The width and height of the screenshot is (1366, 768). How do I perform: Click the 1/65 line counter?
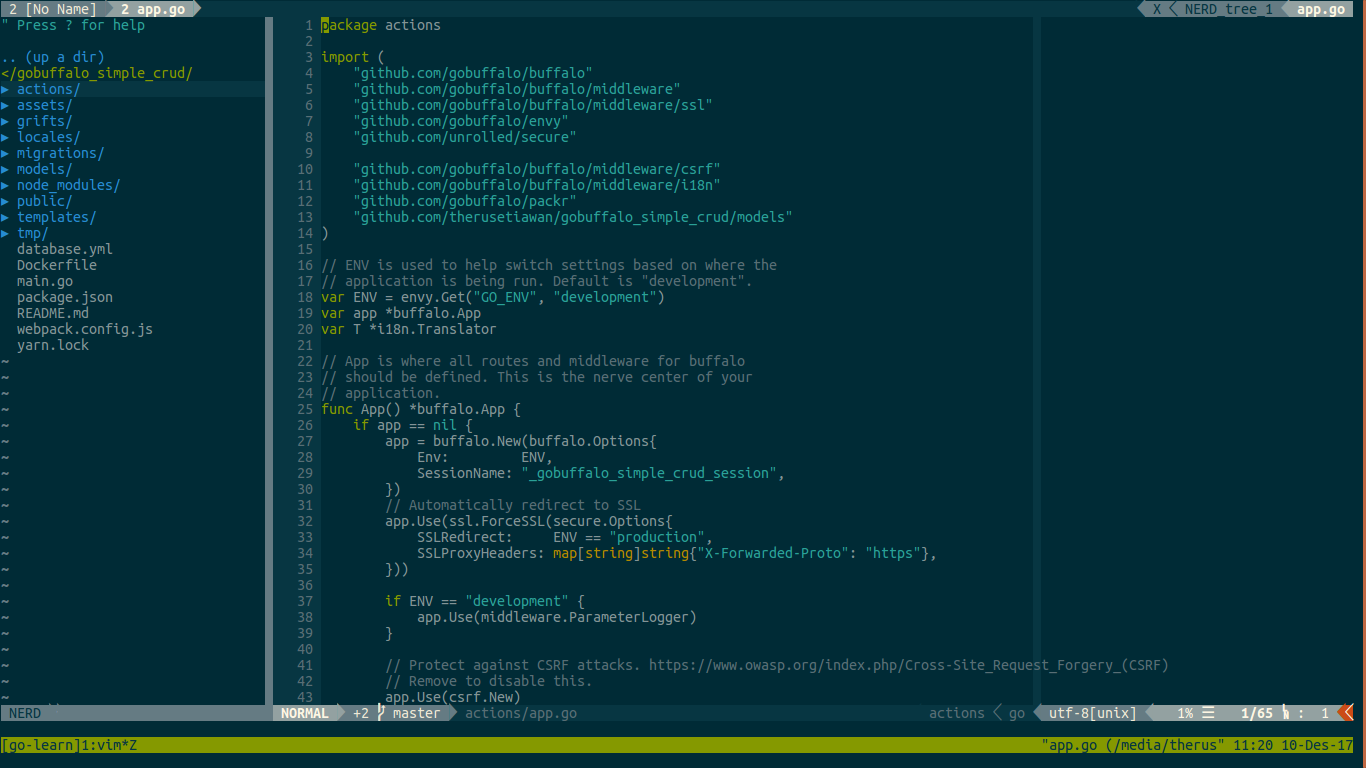(x=1256, y=713)
